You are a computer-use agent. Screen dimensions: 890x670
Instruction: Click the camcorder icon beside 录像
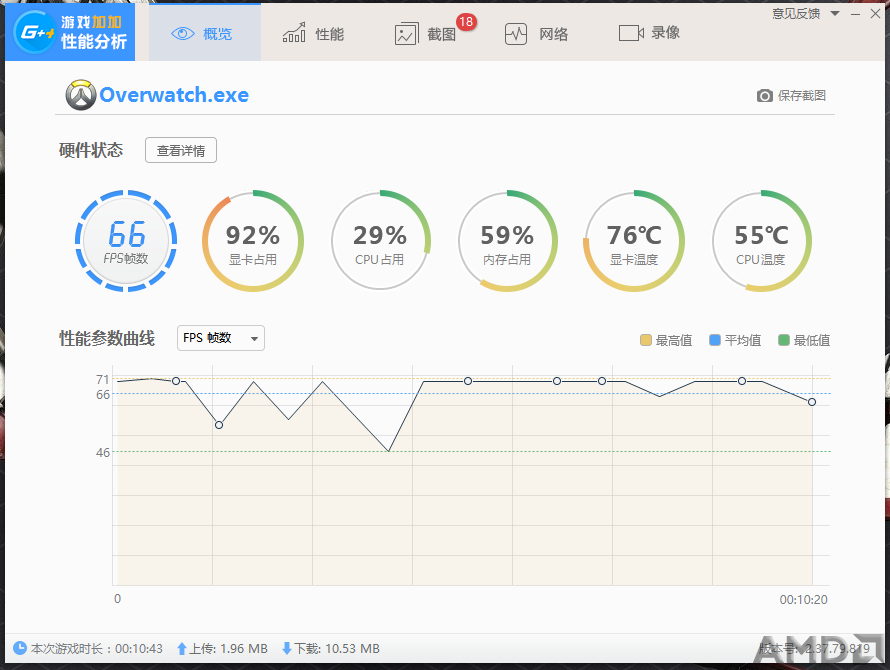click(x=631, y=33)
